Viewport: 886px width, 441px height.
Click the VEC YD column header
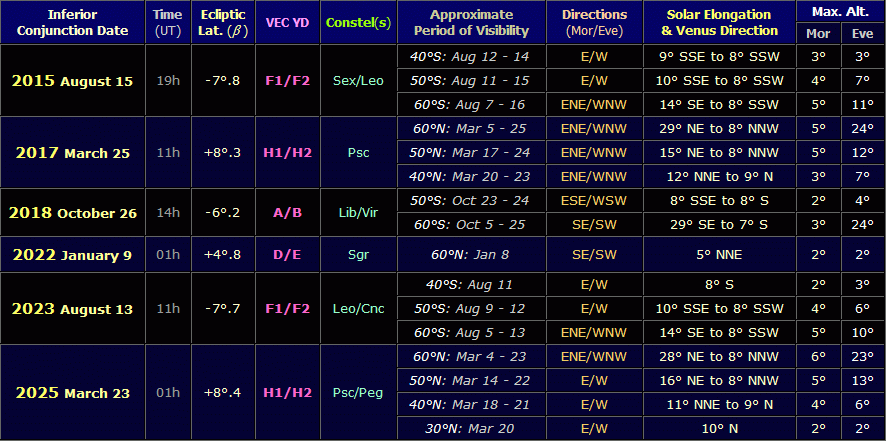click(x=286, y=22)
